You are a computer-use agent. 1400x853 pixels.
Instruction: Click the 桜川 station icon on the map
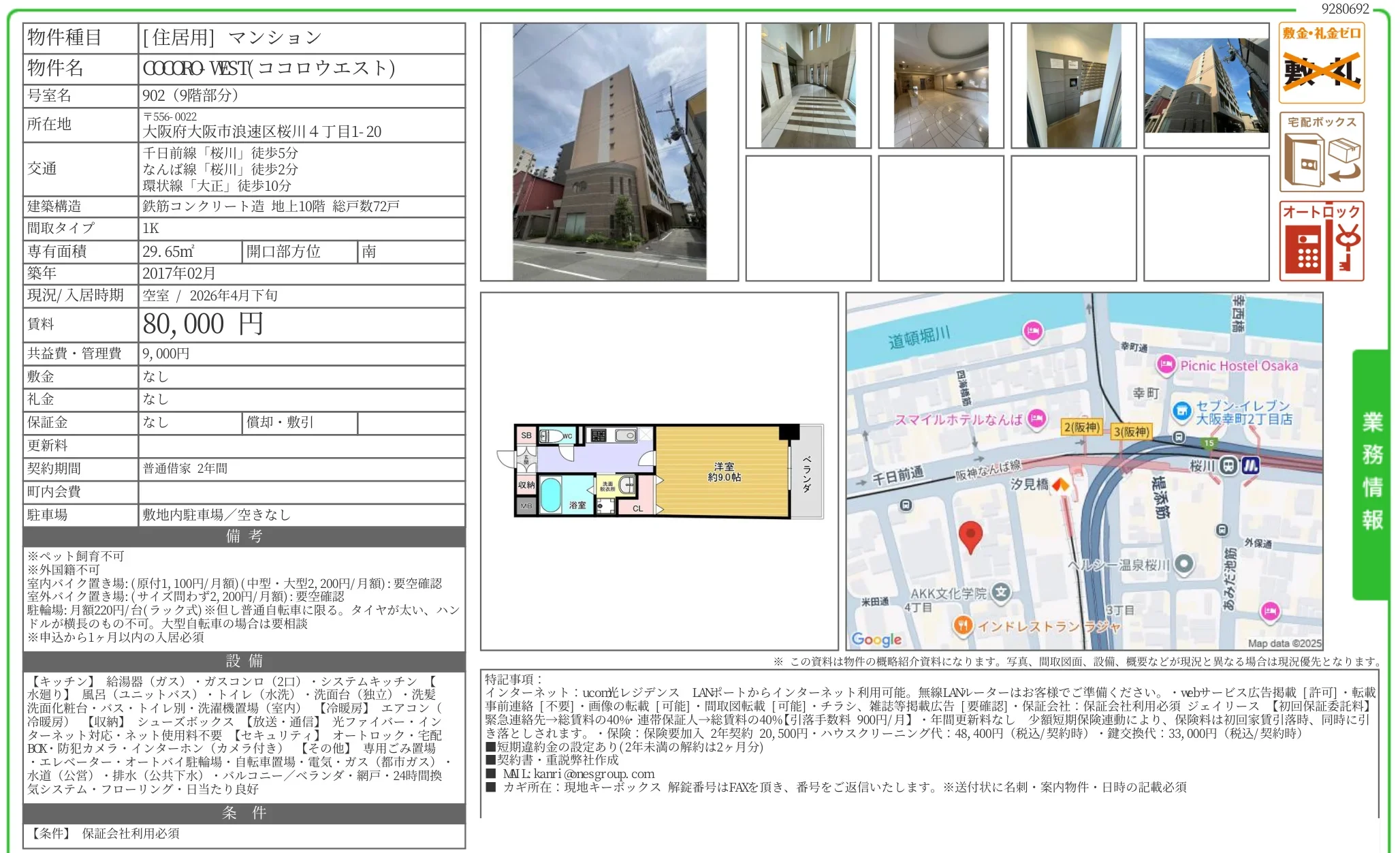(x=1228, y=466)
